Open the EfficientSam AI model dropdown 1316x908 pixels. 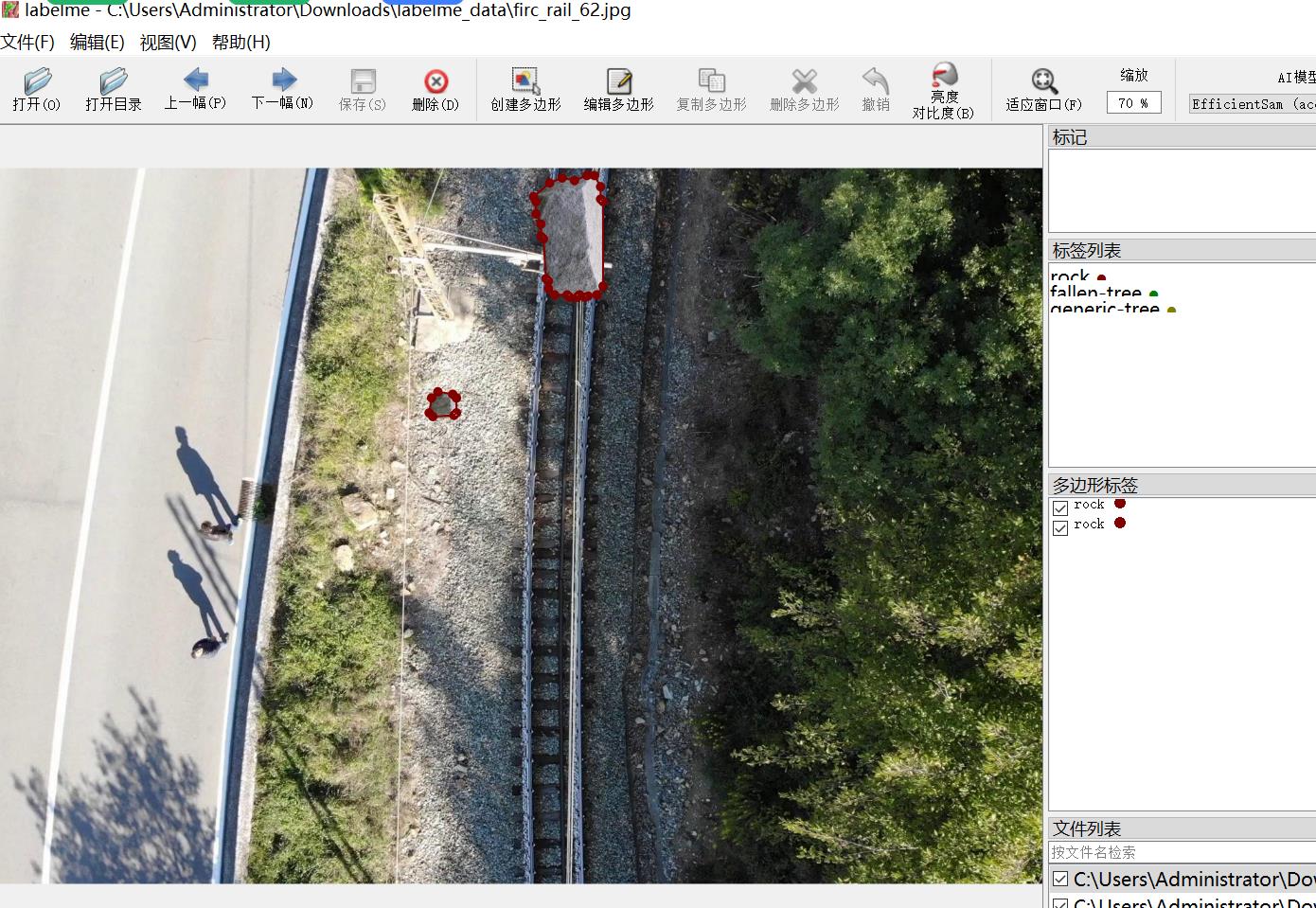coord(1252,104)
